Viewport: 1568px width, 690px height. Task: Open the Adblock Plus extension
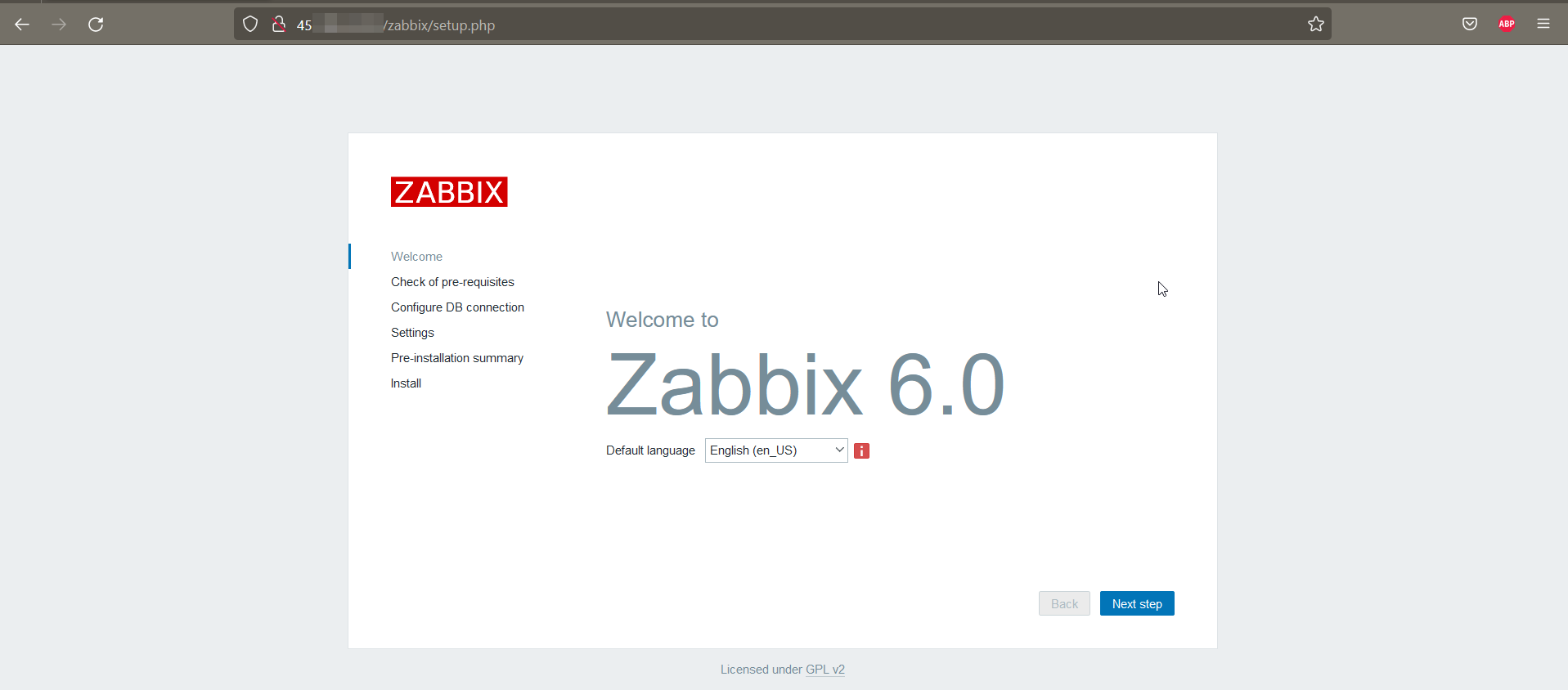pyautogui.click(x=1507, y=25)
